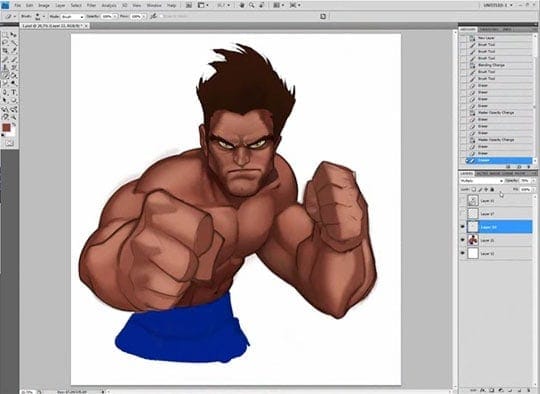Close the open document tab
Screen dimensions: 540x394
[x=86, y=26]
